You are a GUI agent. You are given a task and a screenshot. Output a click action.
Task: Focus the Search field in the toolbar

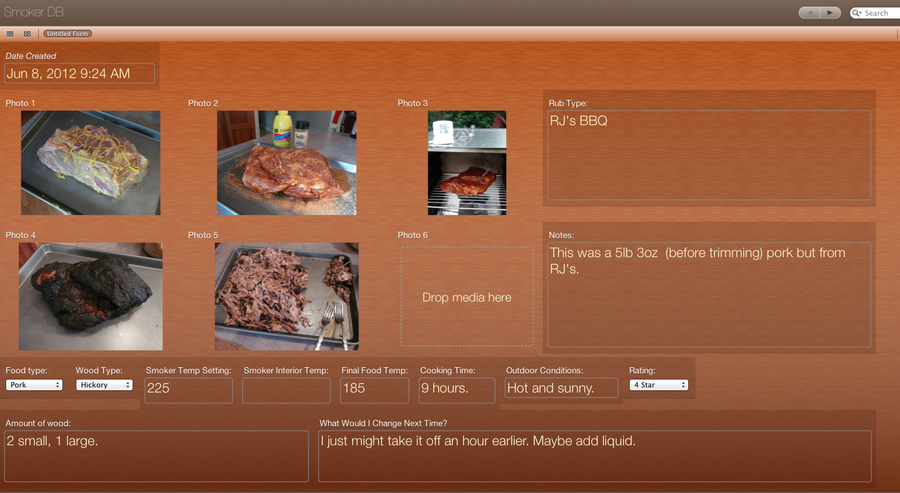(x=877, y=13)
